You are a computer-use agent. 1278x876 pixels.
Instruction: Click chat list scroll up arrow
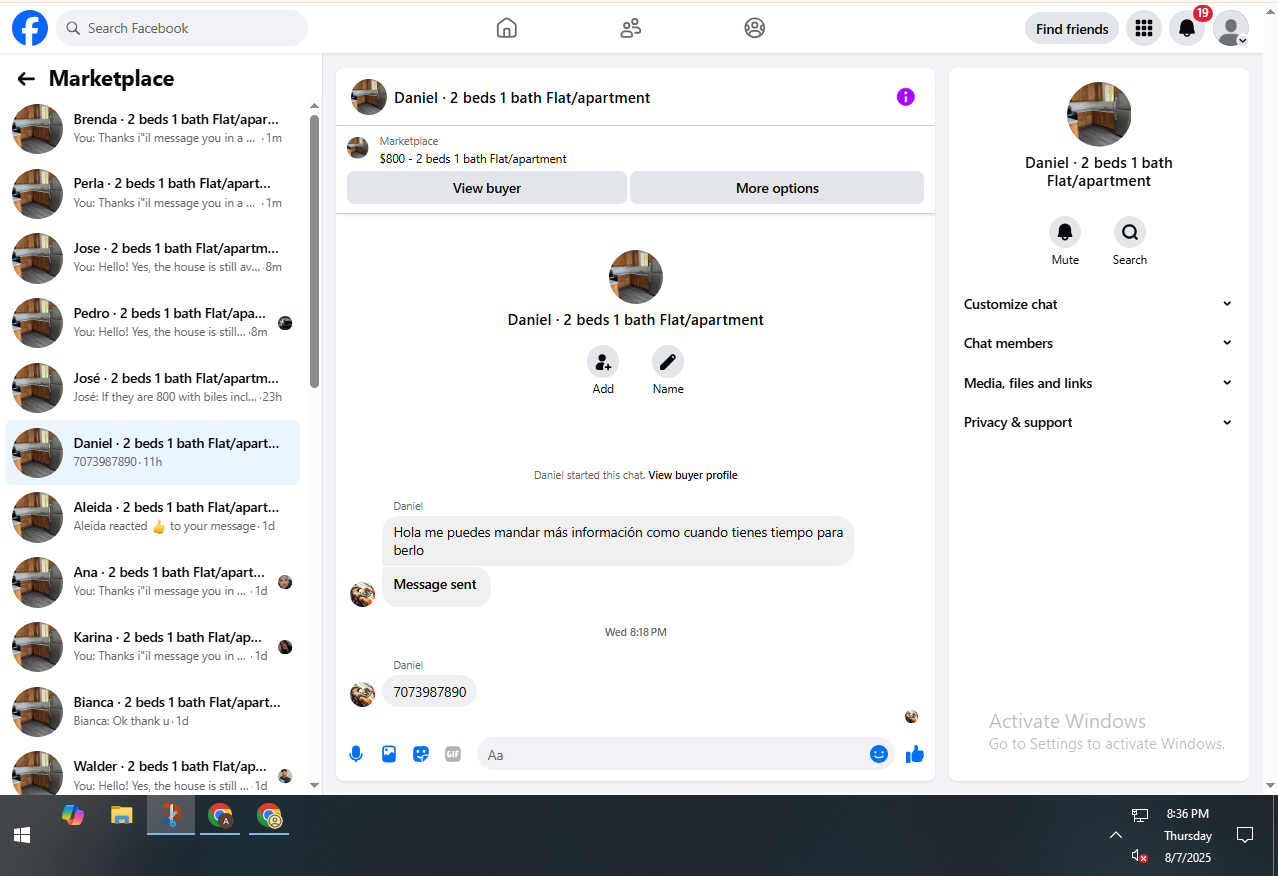315,106
